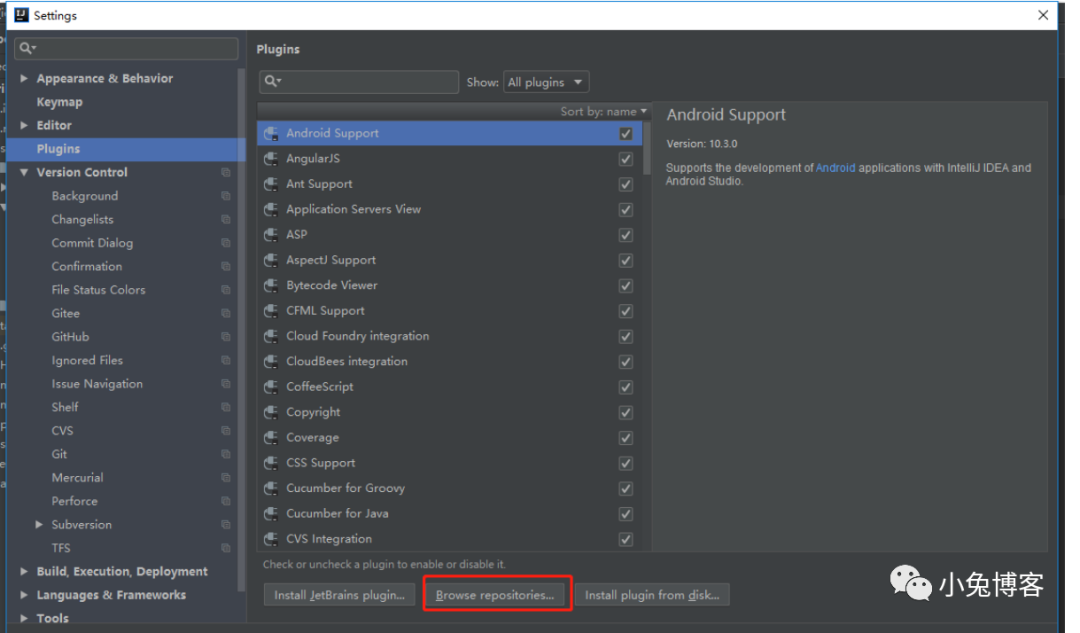The image size is (1080, 633).
Task: Click the Cucumber for Java plugin icon
Action: [271, 514]
